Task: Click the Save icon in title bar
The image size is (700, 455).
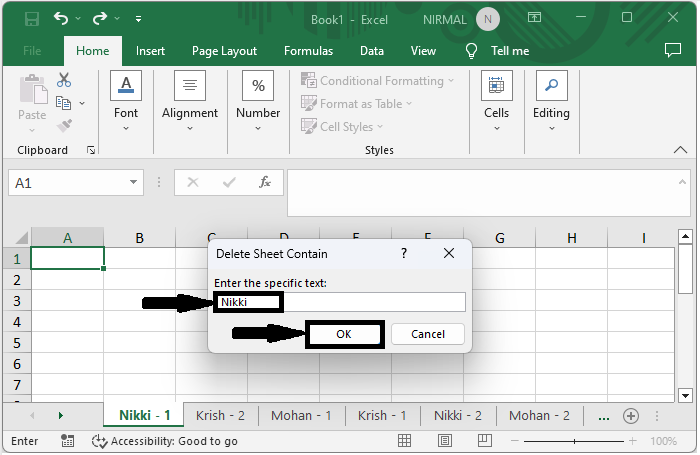Action: (x=31, y=18)
